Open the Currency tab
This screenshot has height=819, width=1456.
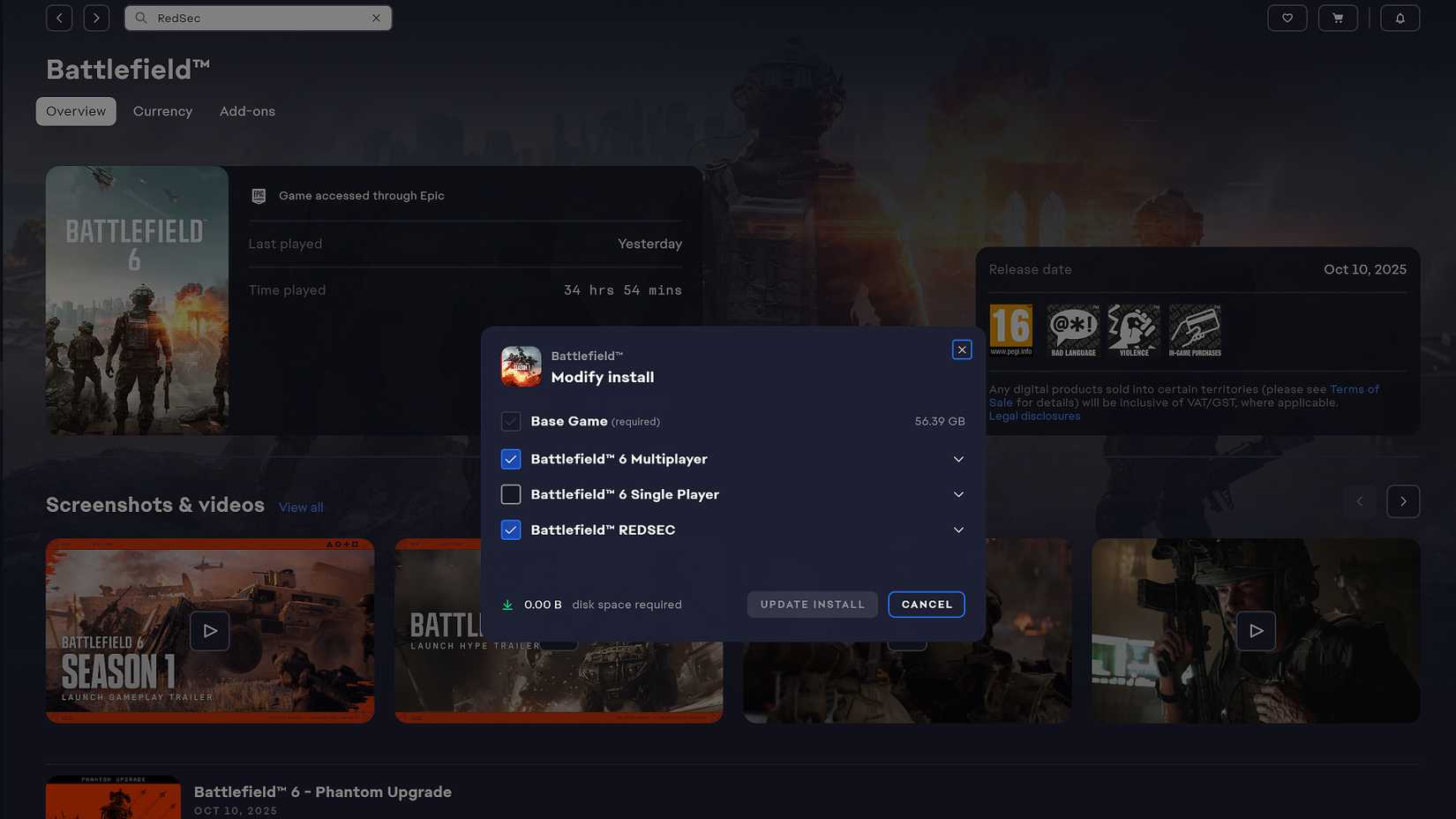162,111
